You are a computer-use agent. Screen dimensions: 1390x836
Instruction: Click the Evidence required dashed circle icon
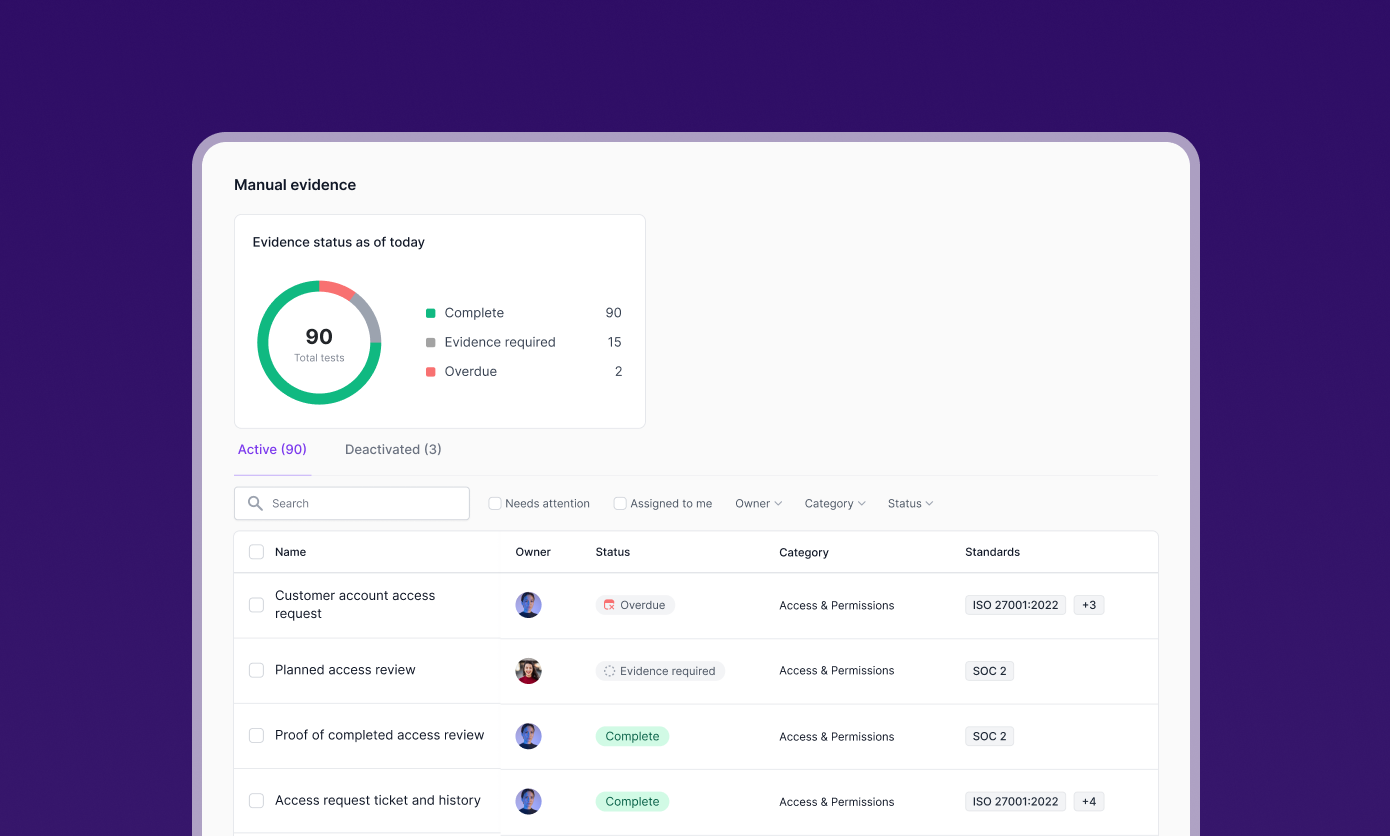[609, 671]
